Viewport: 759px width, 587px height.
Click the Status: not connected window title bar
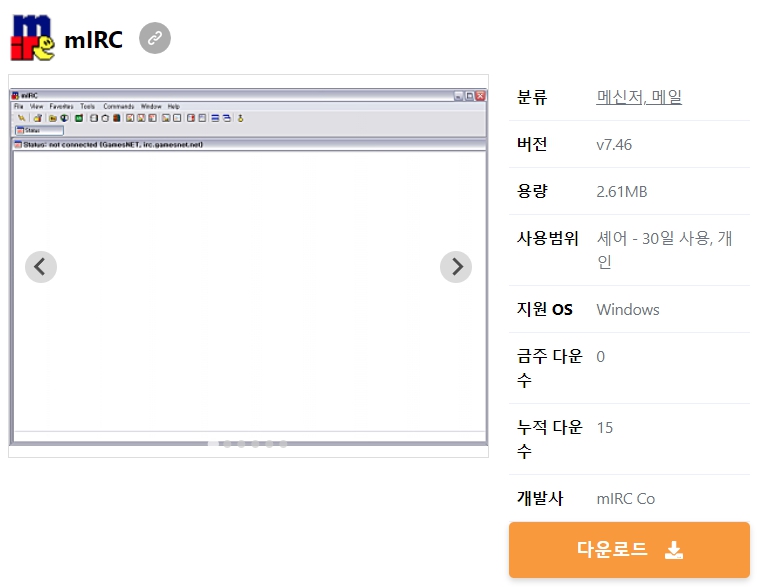(x=249, y=144)
